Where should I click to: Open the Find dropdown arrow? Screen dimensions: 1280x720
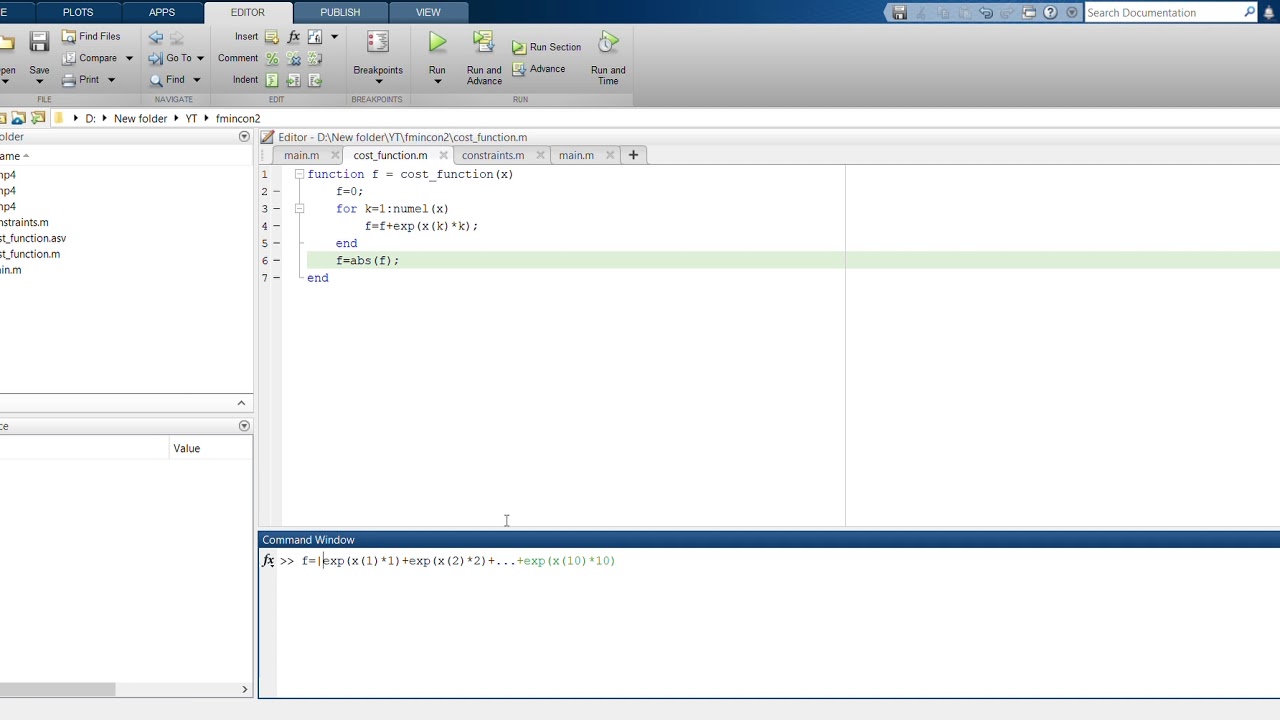196,80
